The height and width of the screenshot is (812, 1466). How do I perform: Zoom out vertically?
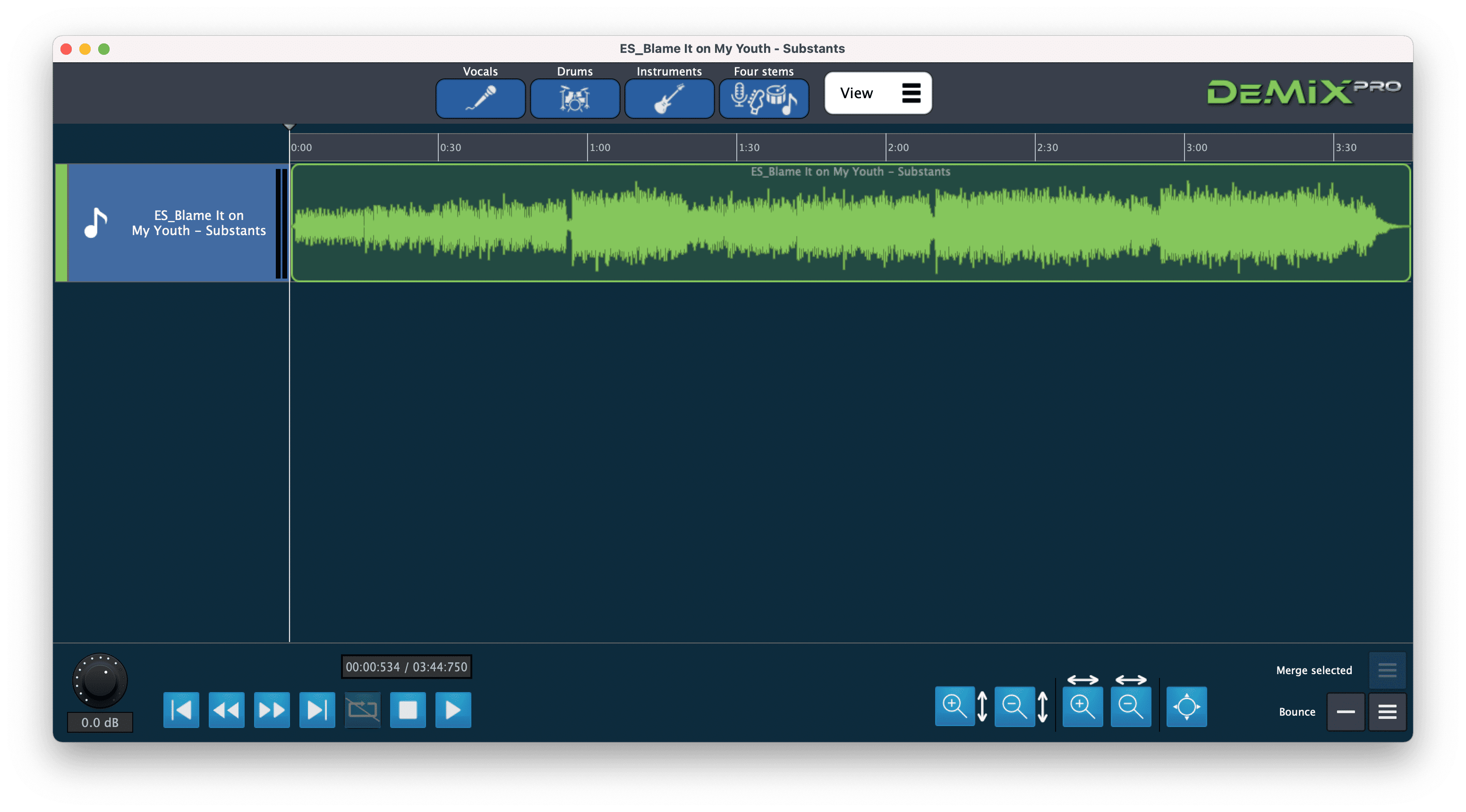pyautogui.click(x=1014, y=706)
